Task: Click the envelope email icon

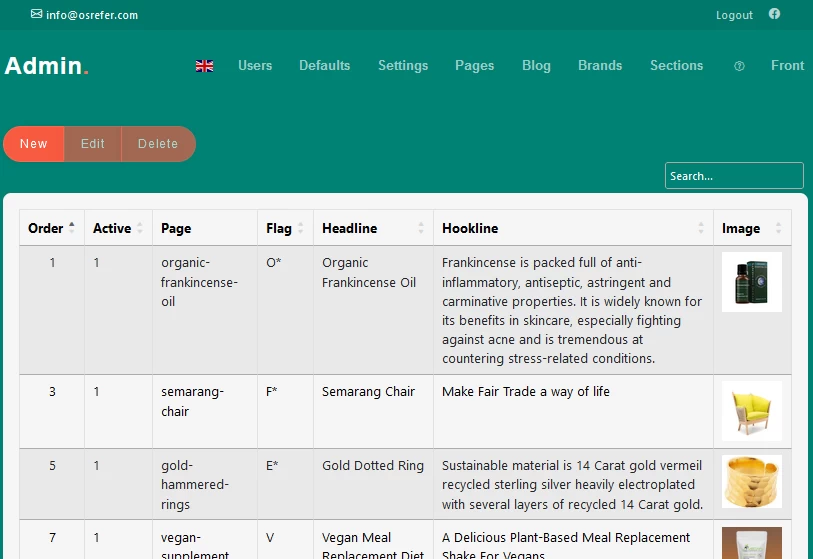Action: [x=36, y=14]
